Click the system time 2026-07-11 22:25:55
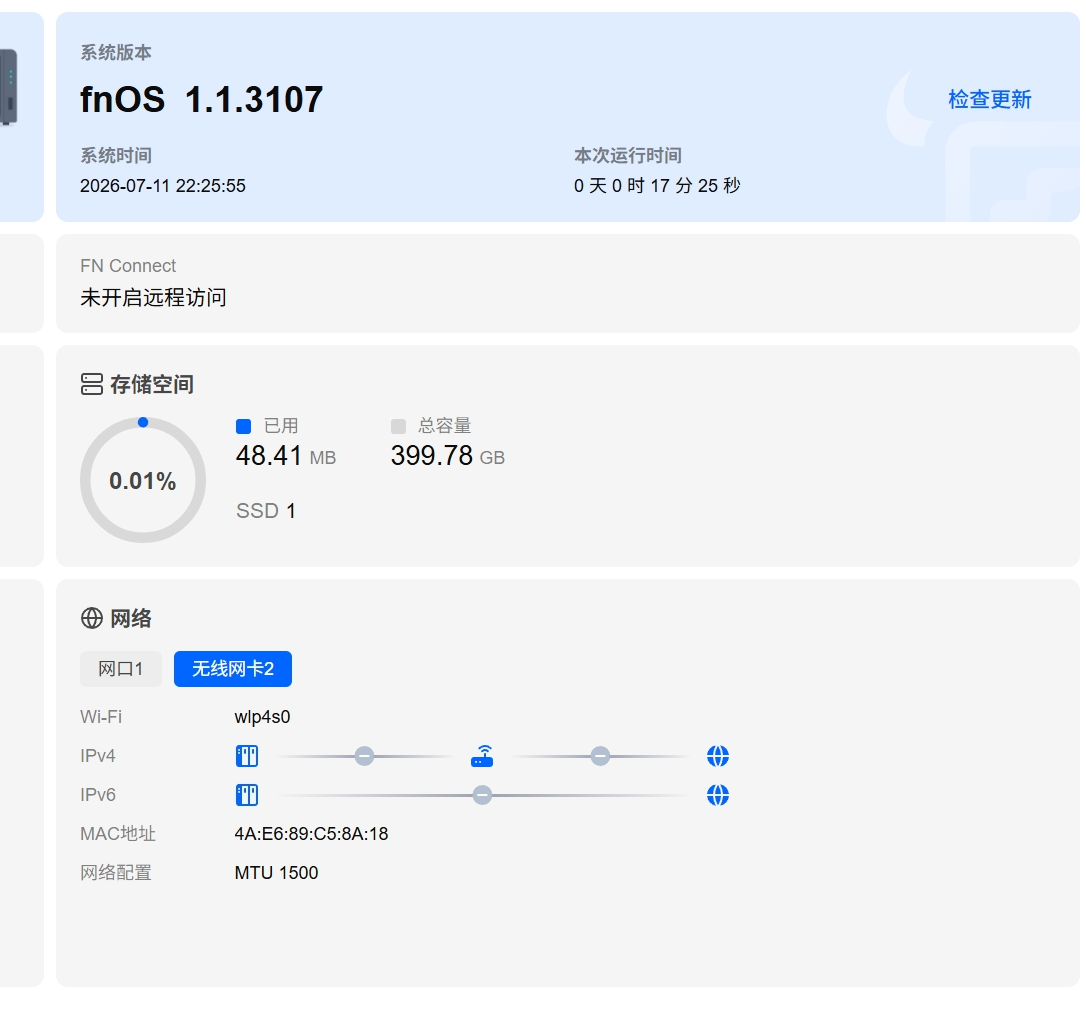Viewport: 1086px width, 1032px height. coord(163,186)
